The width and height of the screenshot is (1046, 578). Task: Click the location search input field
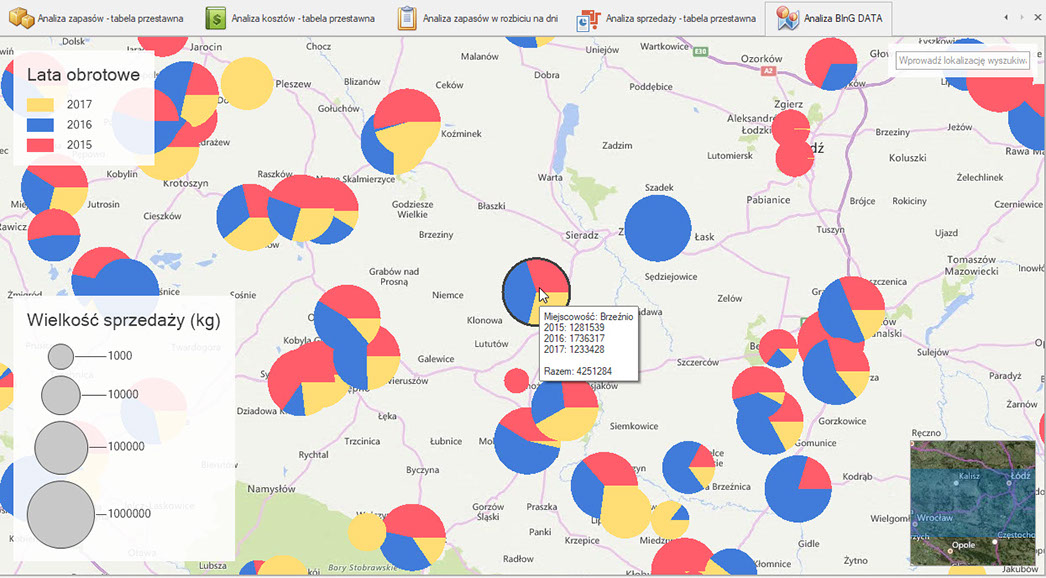point(962,61)
